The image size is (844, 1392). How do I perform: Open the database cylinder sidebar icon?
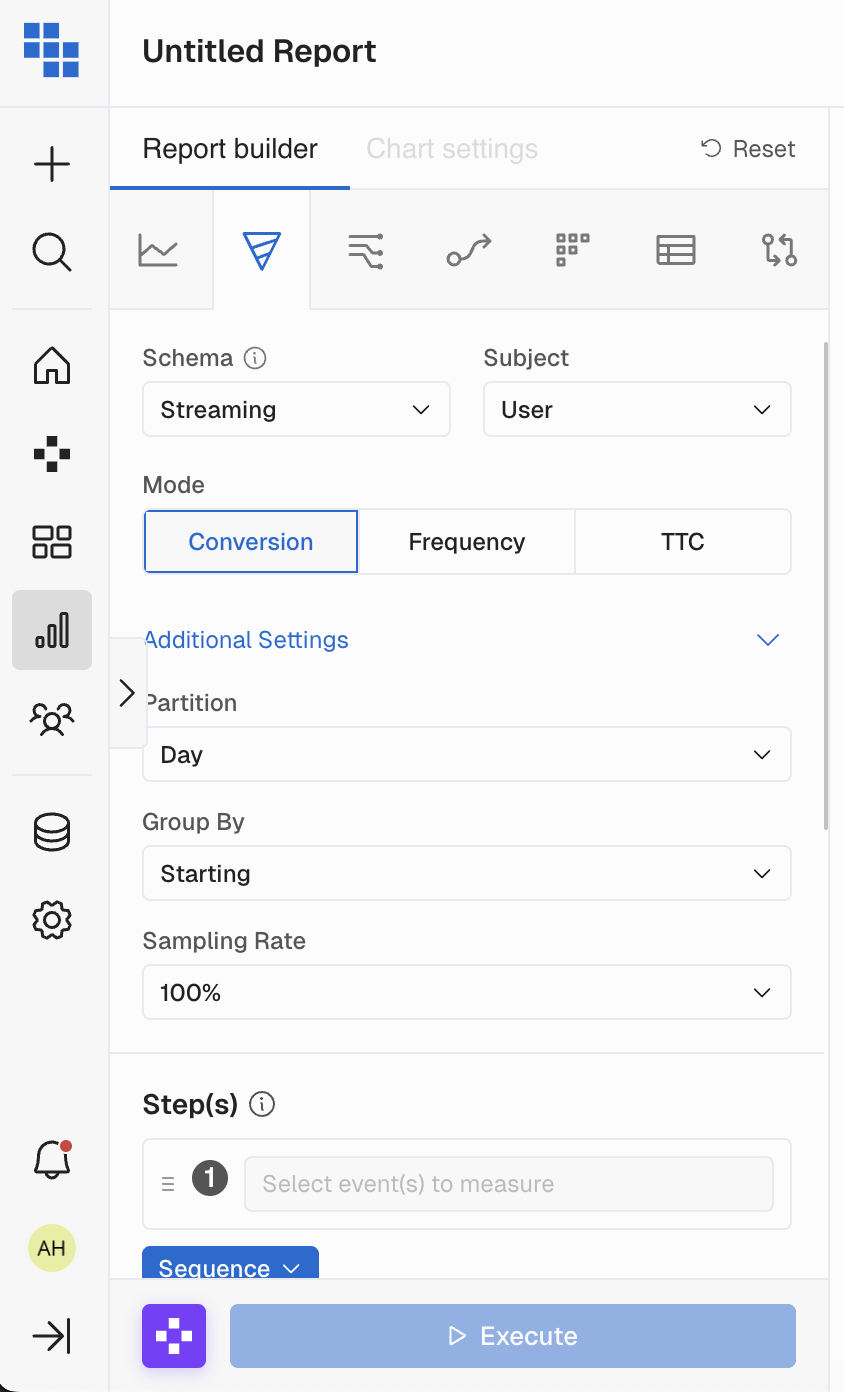point(52,831)
